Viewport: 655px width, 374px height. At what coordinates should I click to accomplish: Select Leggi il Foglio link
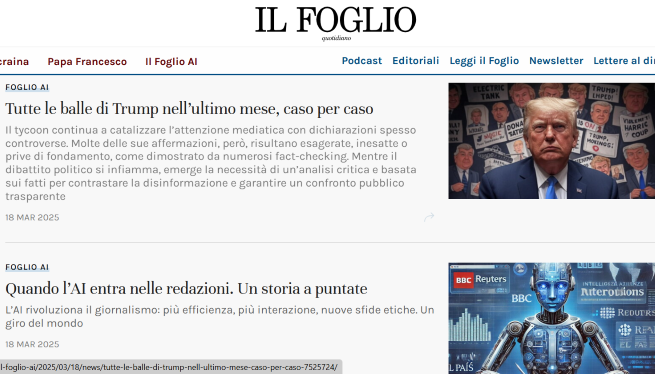pos(484,61)
